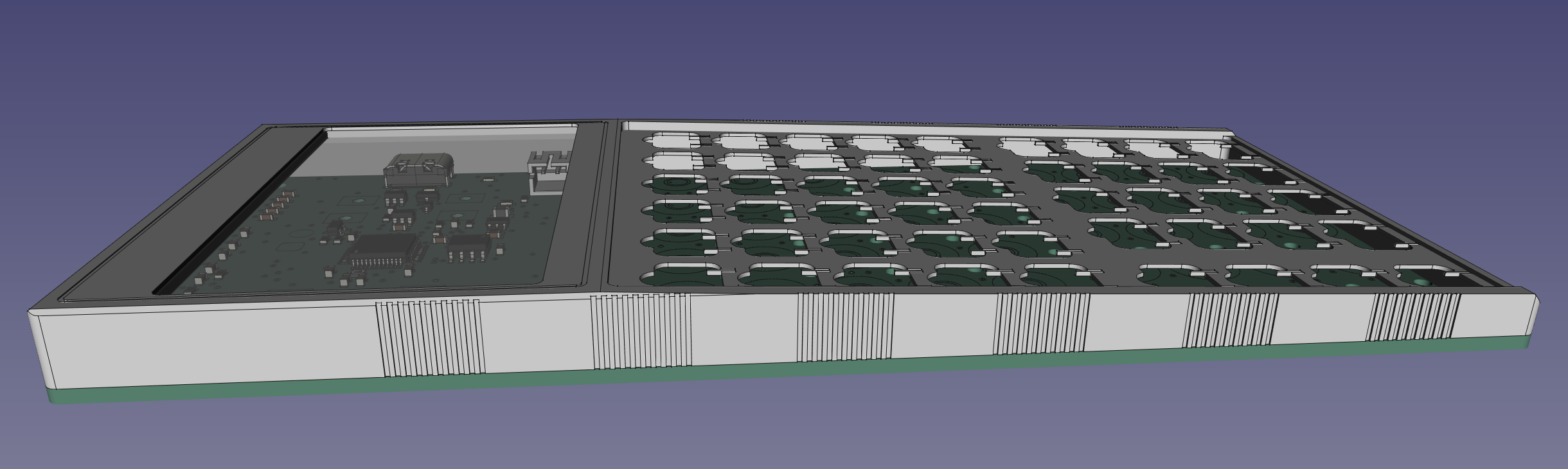Select the smooth front wall left of first grip
This screenshot has width=1568, height=469.
point(206,344)
